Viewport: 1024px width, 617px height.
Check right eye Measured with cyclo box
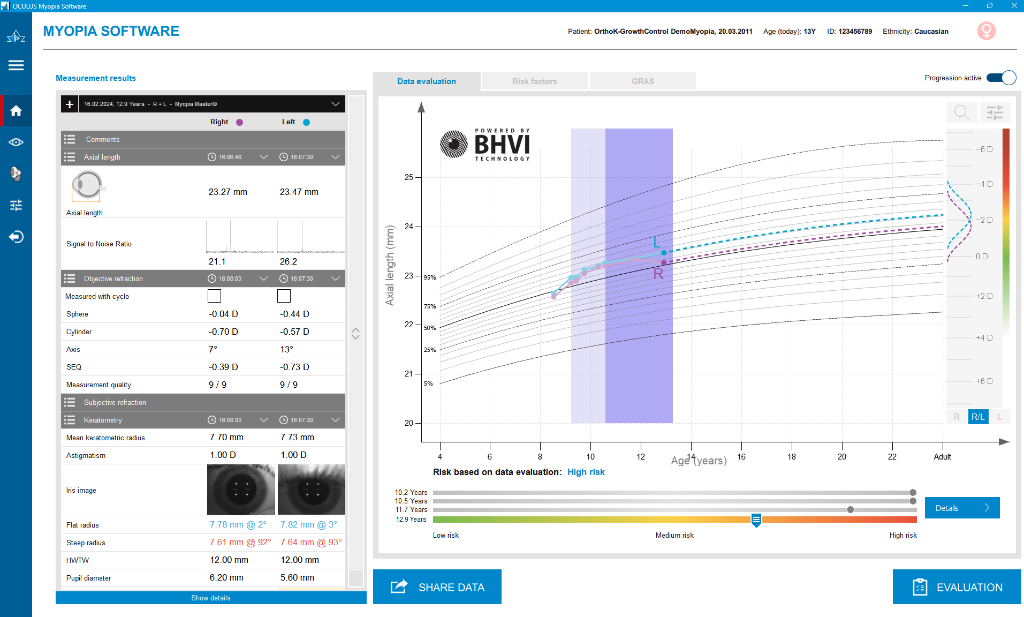tap(214, 296)
